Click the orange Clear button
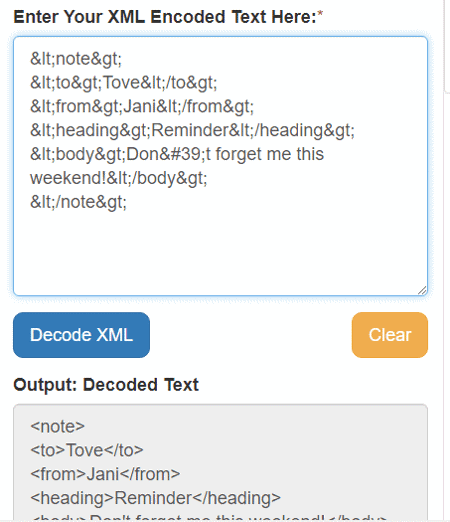This screenshot has height=522, width=450. point(390,335)
